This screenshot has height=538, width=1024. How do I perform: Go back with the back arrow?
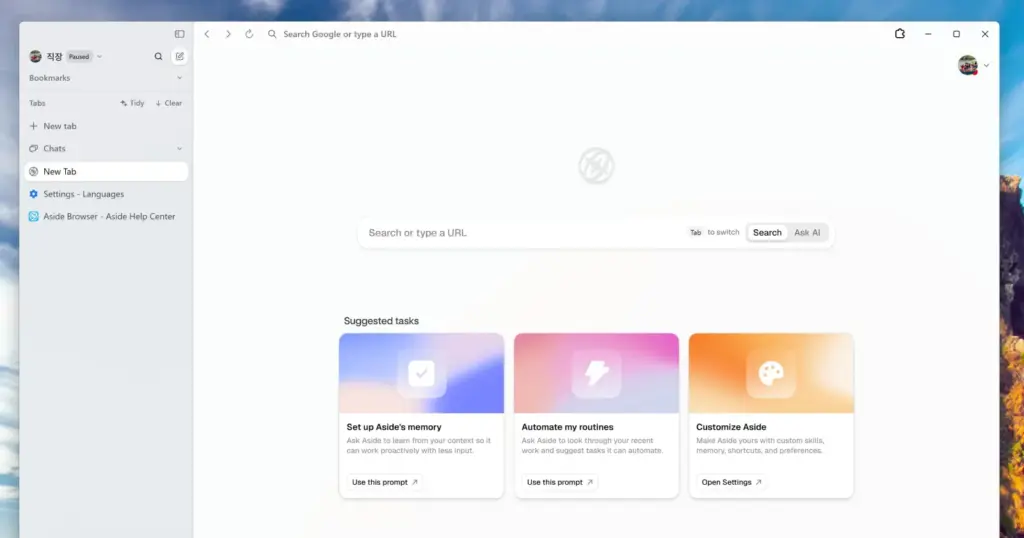tap(206, 34)
